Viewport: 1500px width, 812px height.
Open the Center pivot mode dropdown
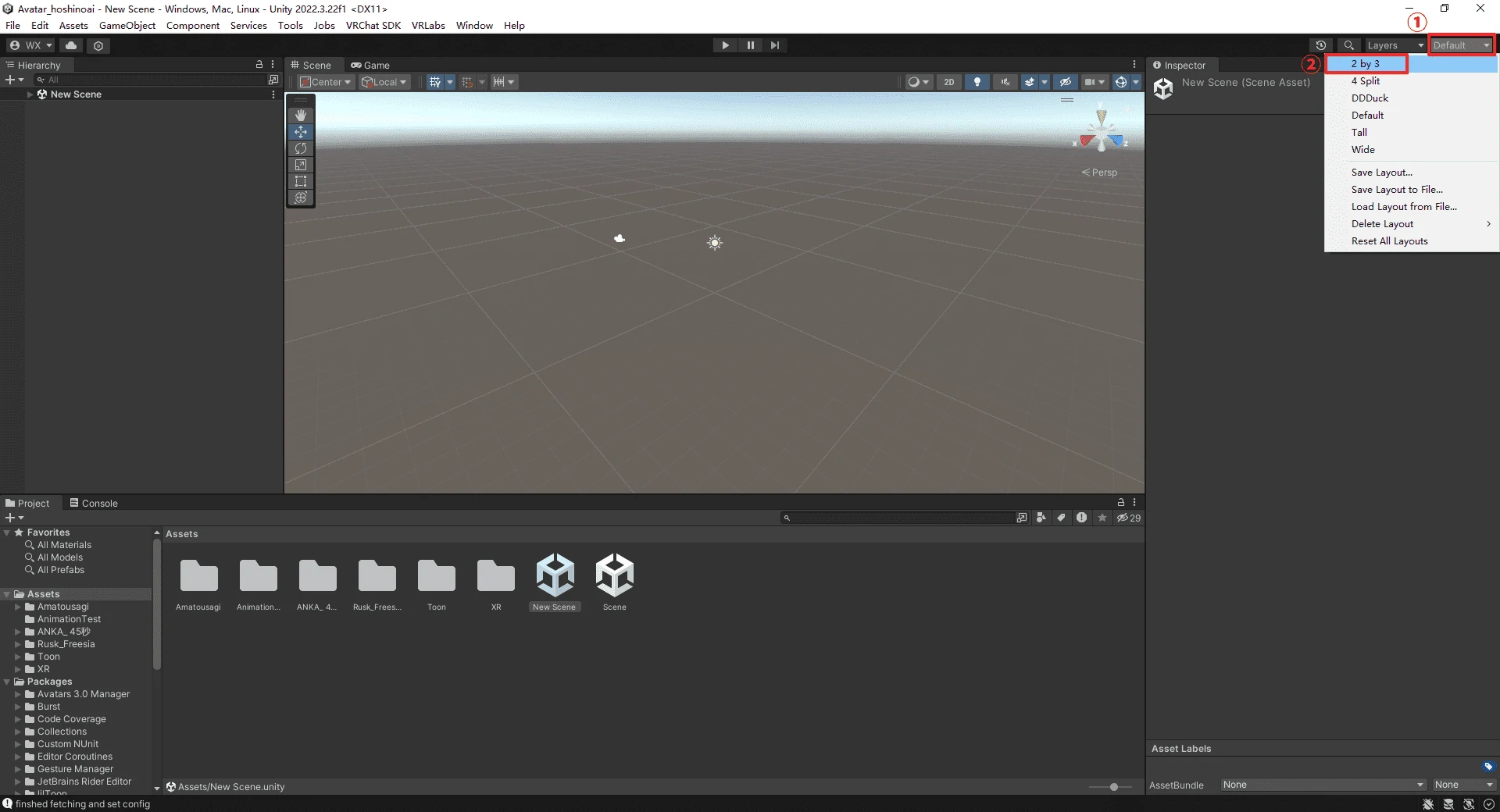click(325, 81)
